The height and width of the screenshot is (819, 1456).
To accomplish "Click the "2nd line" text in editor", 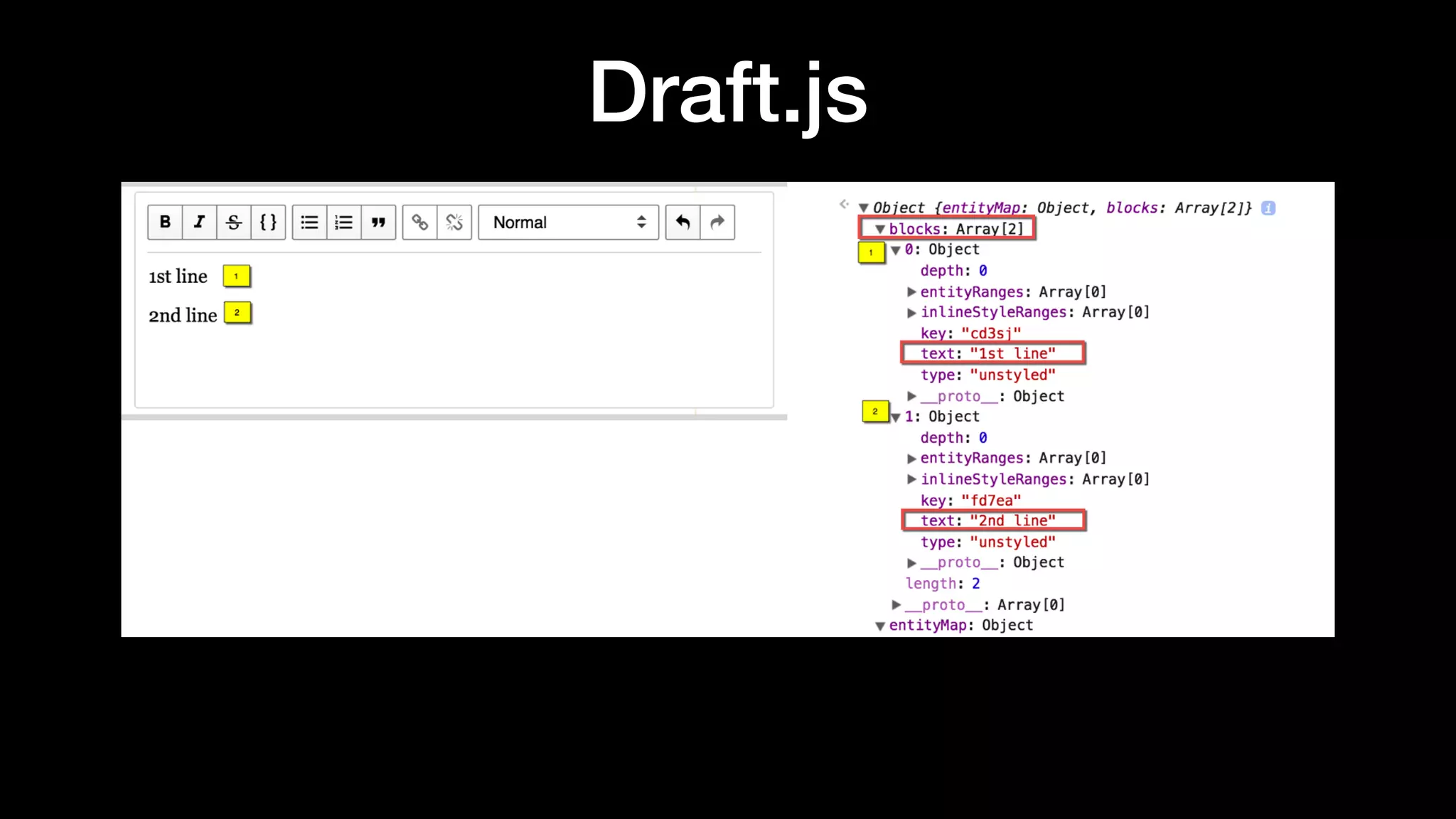I will click(x=183, y=315).
